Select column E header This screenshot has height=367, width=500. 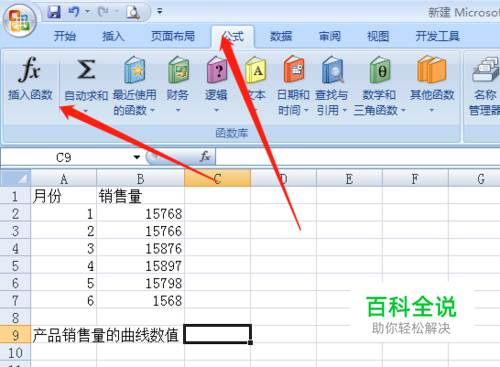pos(349,179)
